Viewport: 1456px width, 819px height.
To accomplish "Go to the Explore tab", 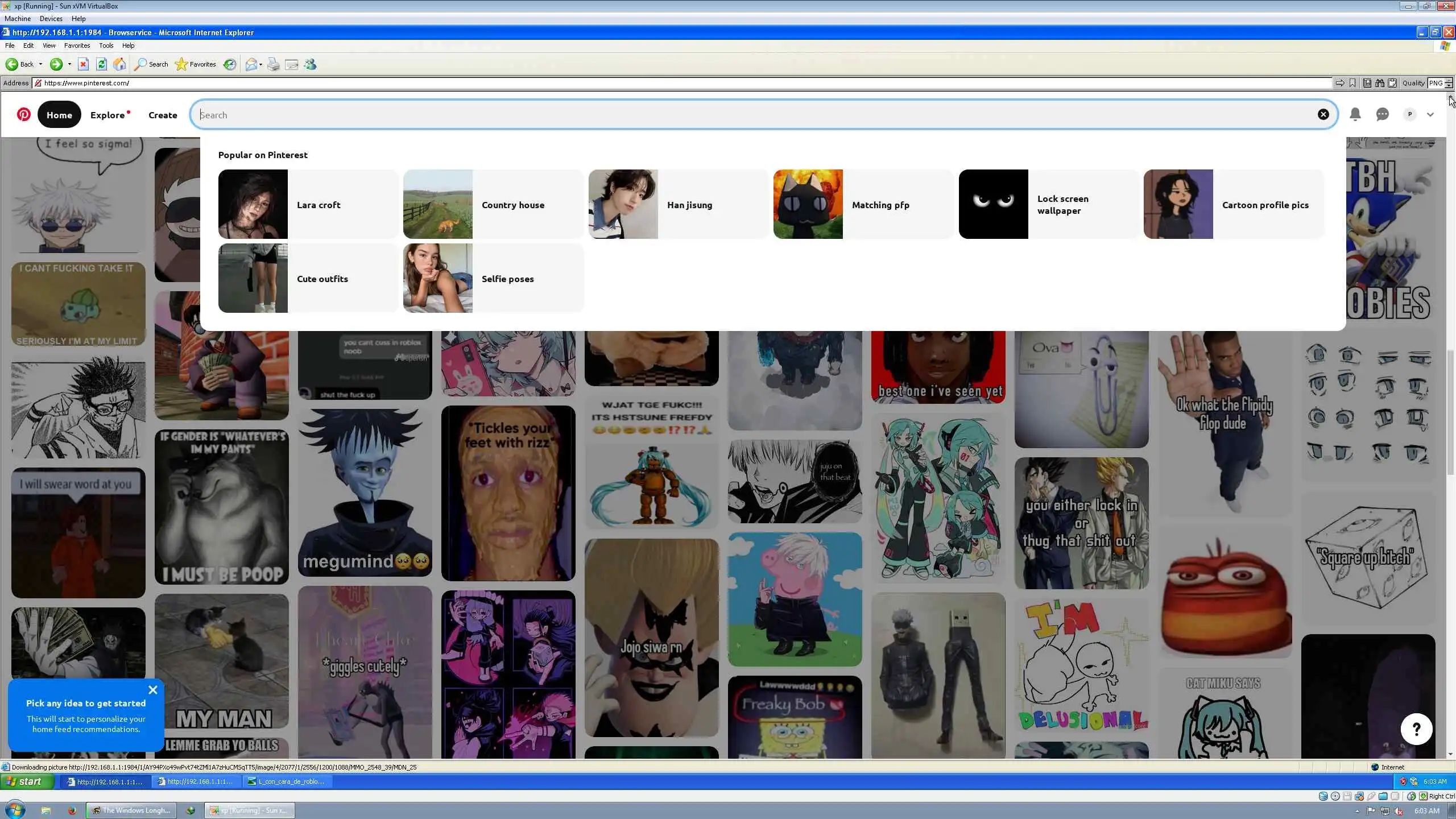I will [x=107, y=115].
